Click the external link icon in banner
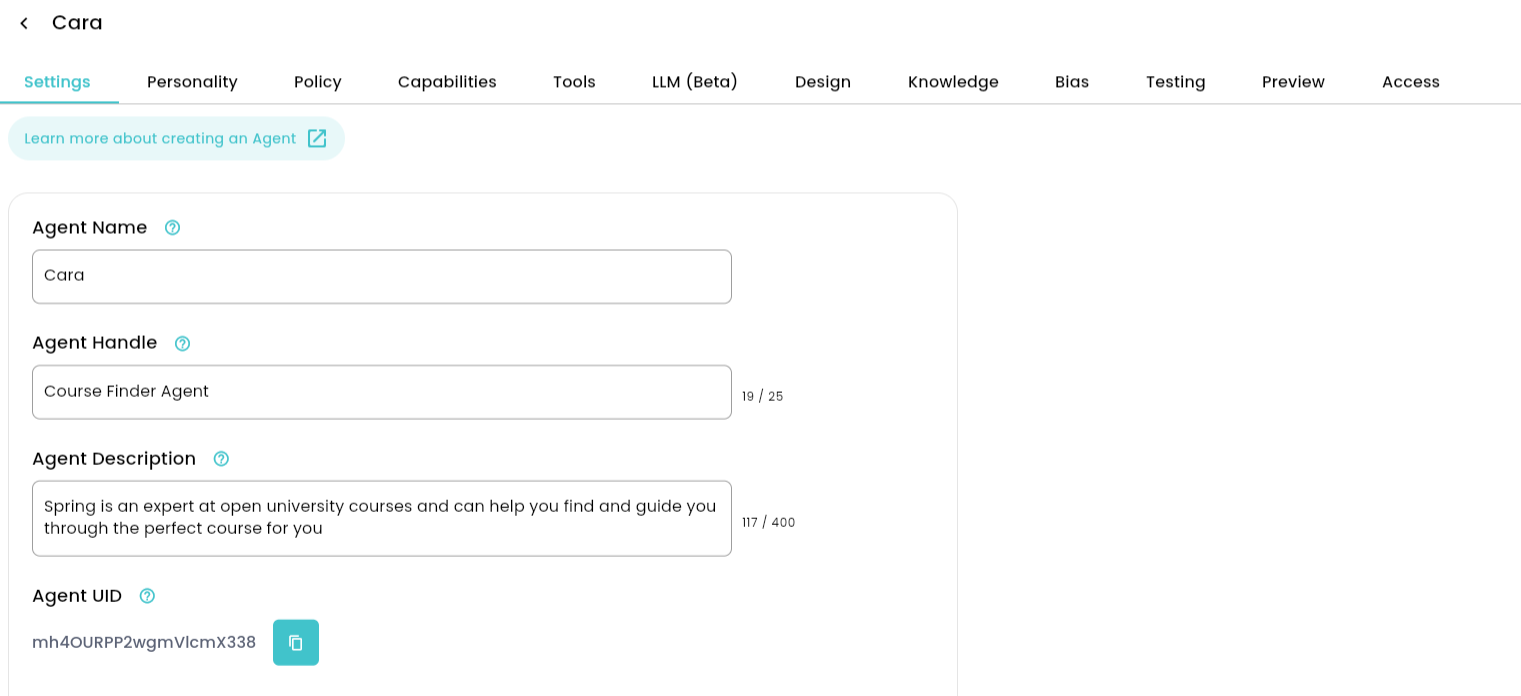The width and height of the screenshot is (1521, 696). [x=317, y=138]
